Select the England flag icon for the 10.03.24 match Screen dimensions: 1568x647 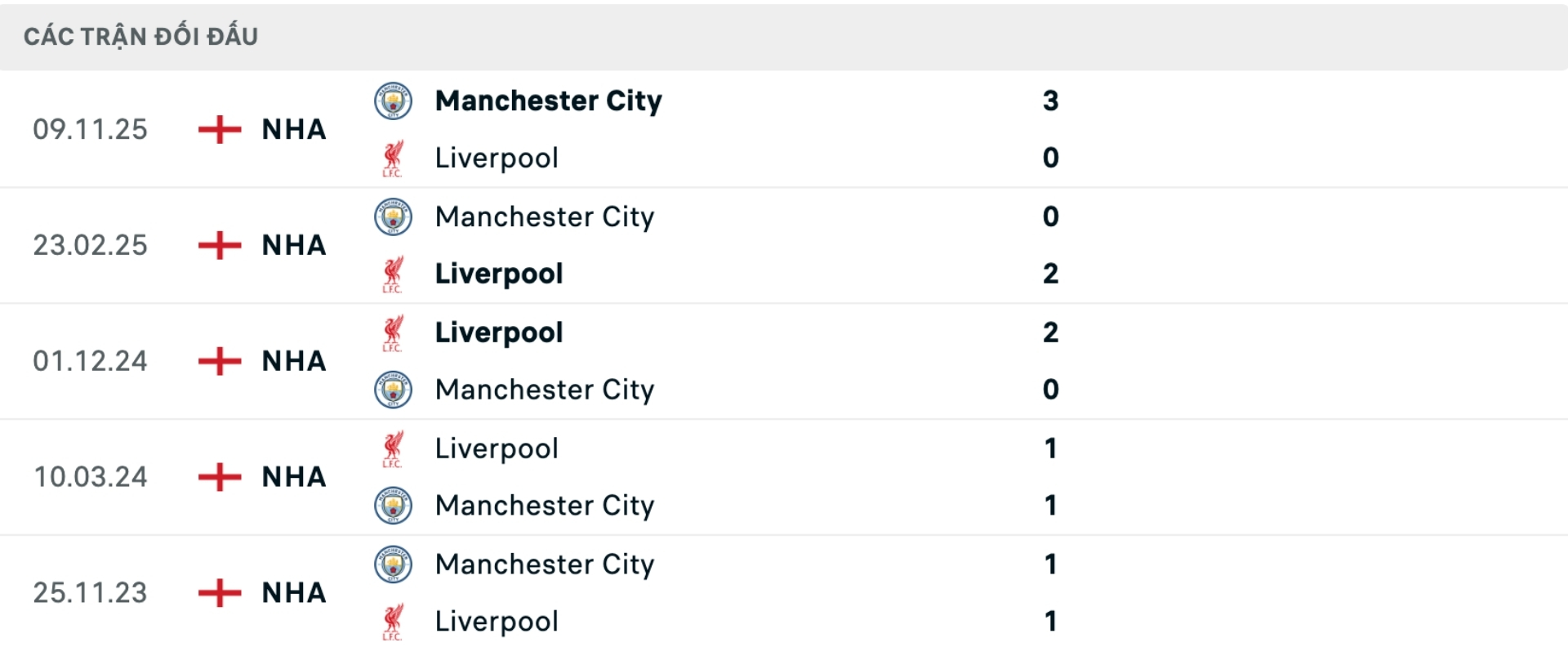click(220, 477)
